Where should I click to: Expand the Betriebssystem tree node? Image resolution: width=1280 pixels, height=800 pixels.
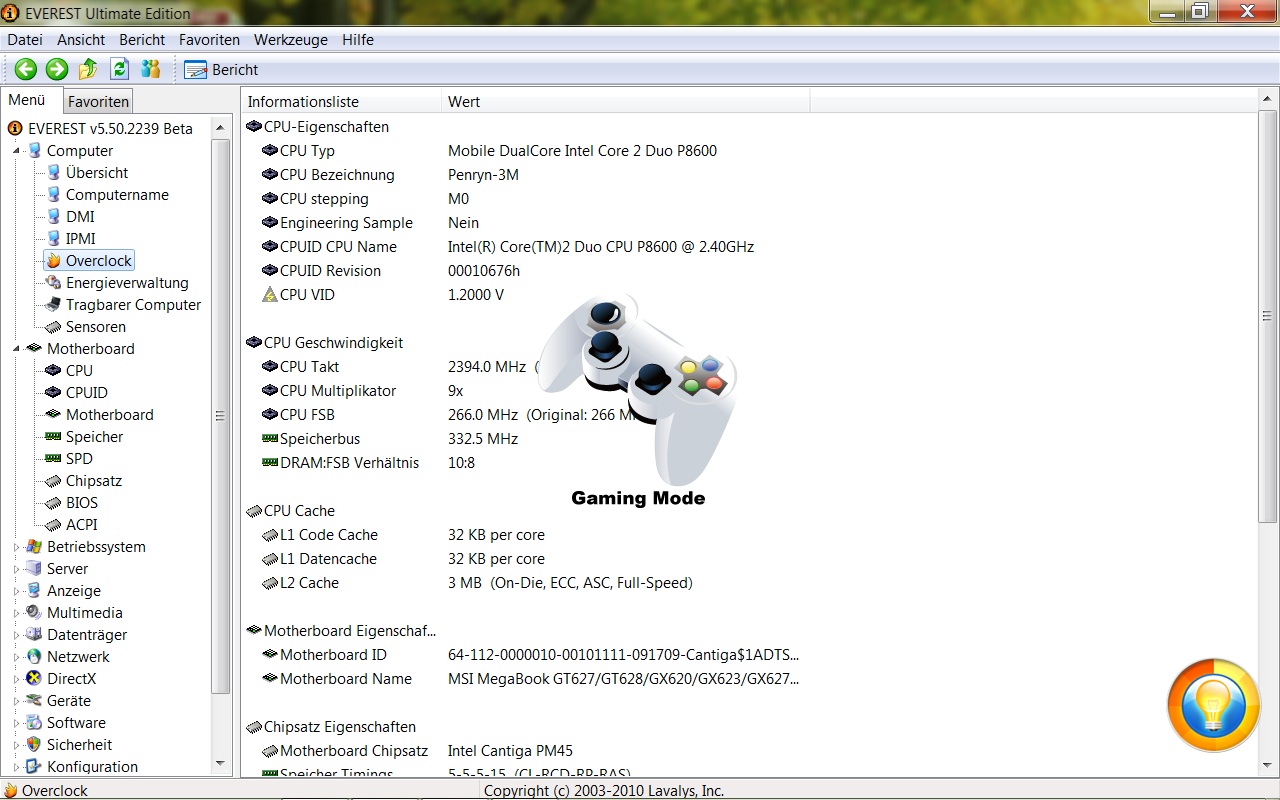coord(17,547)
